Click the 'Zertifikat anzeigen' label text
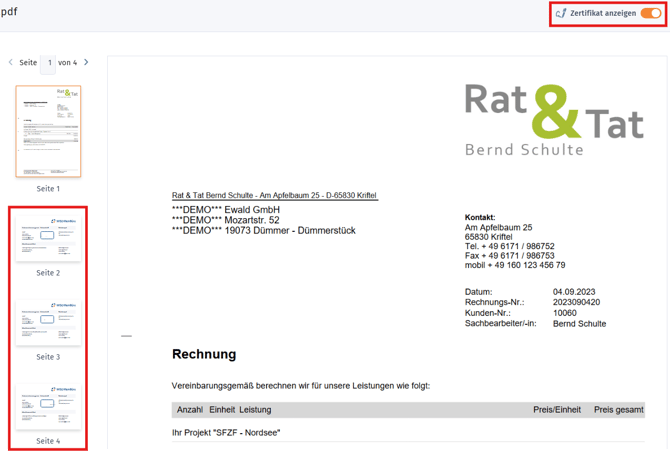 coord(603,13)
